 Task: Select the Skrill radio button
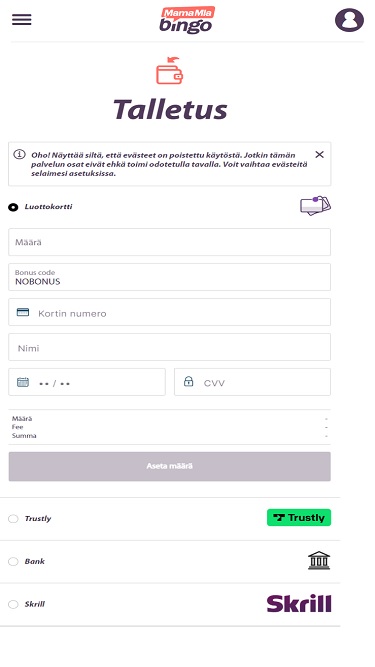[x=13, y=604]
